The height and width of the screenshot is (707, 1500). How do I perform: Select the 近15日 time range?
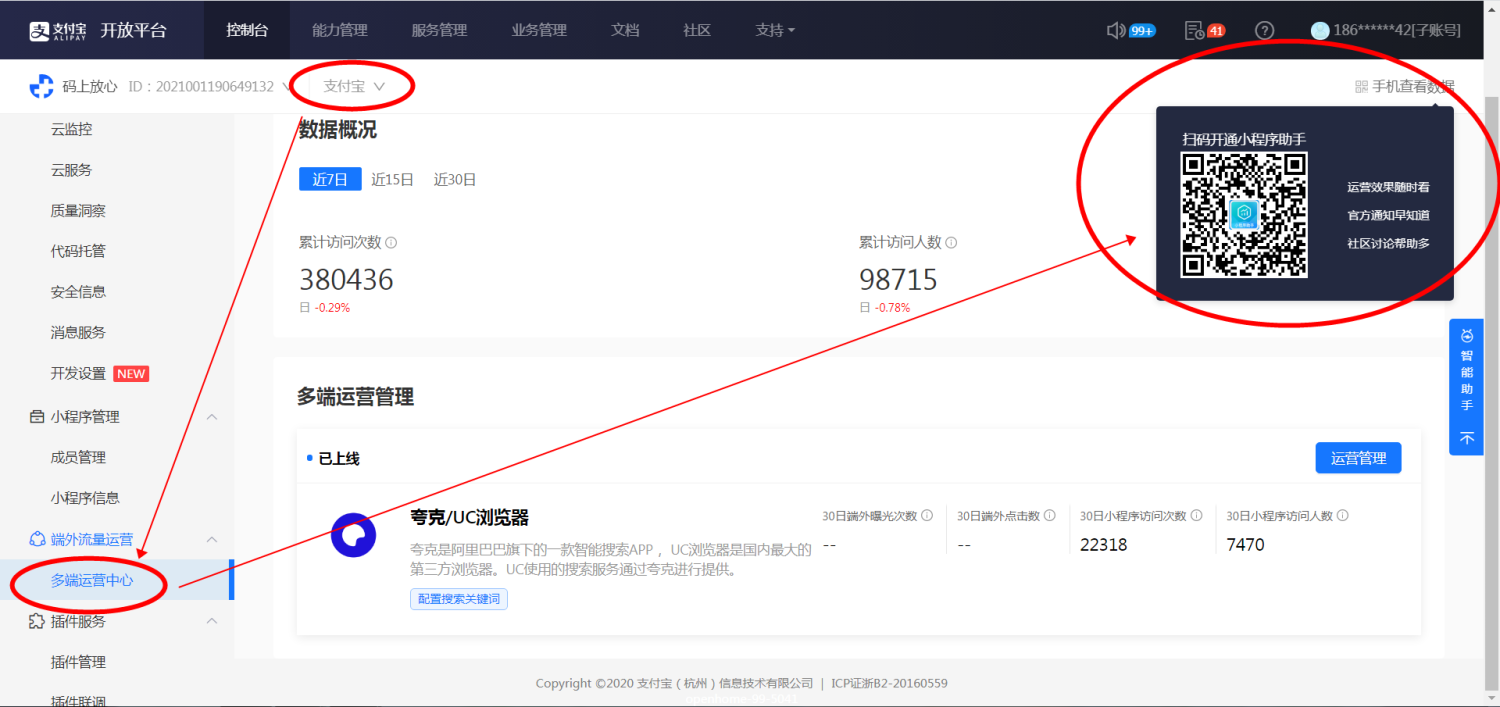[x=392, y=180]
